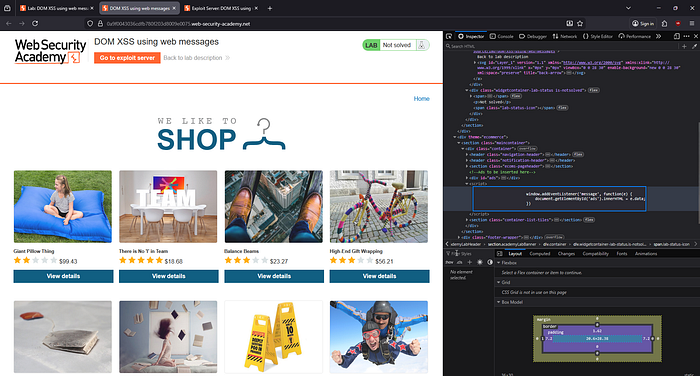Screen dimensions: 700x376
Task: Focus the Search HTML field
Action: [x=560, y=46]
